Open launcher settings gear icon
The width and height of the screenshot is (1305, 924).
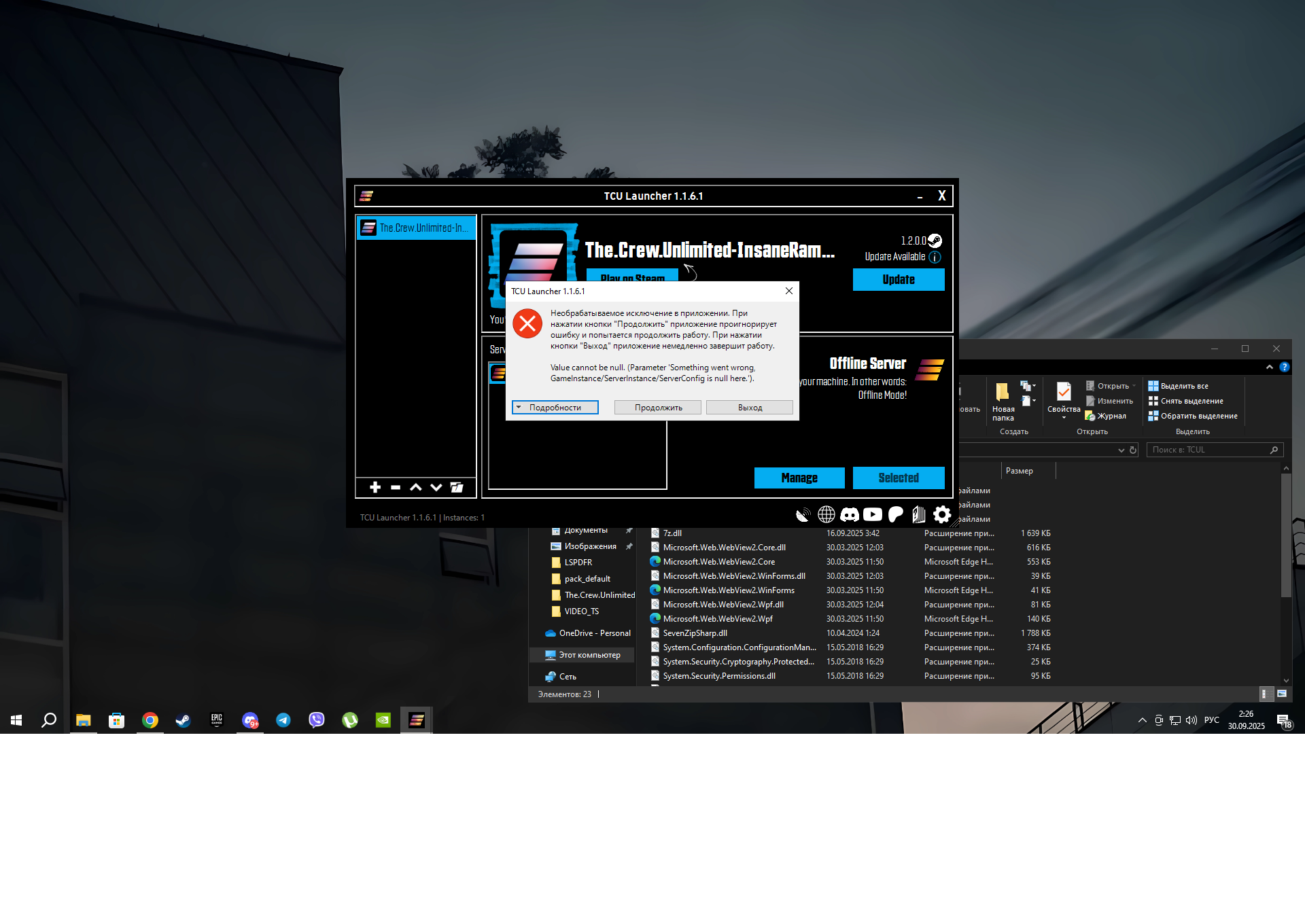[x=942, y=514]
